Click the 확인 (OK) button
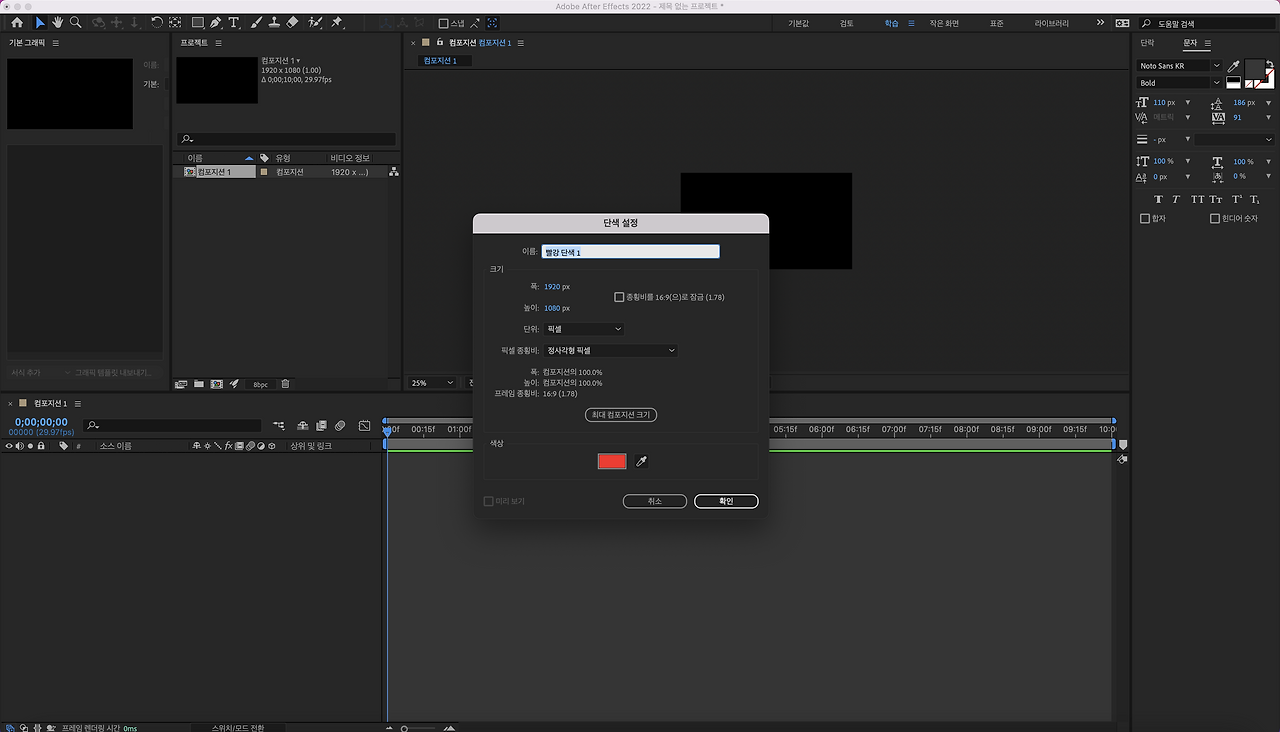This screenshot has width=1280, height=732. coord(726,501)
